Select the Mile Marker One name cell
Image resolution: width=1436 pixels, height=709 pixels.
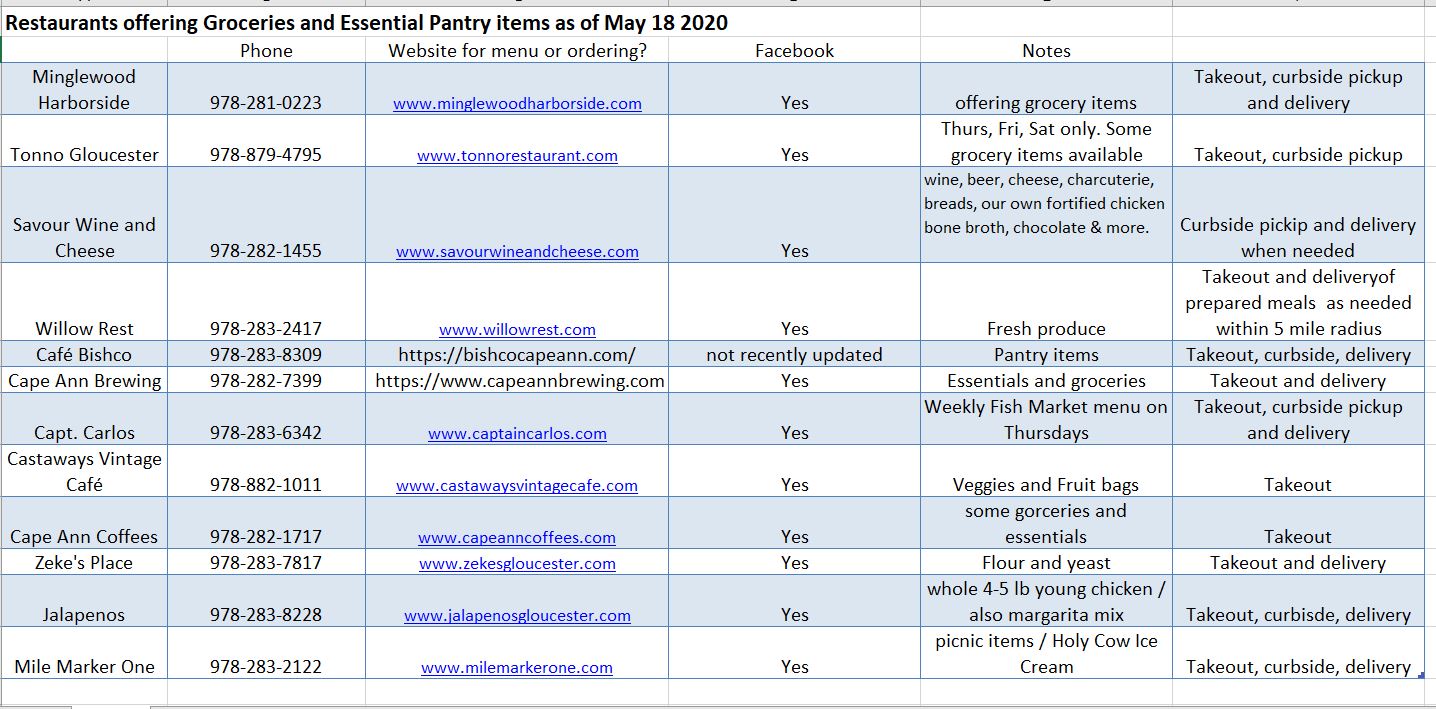point(84,667)
